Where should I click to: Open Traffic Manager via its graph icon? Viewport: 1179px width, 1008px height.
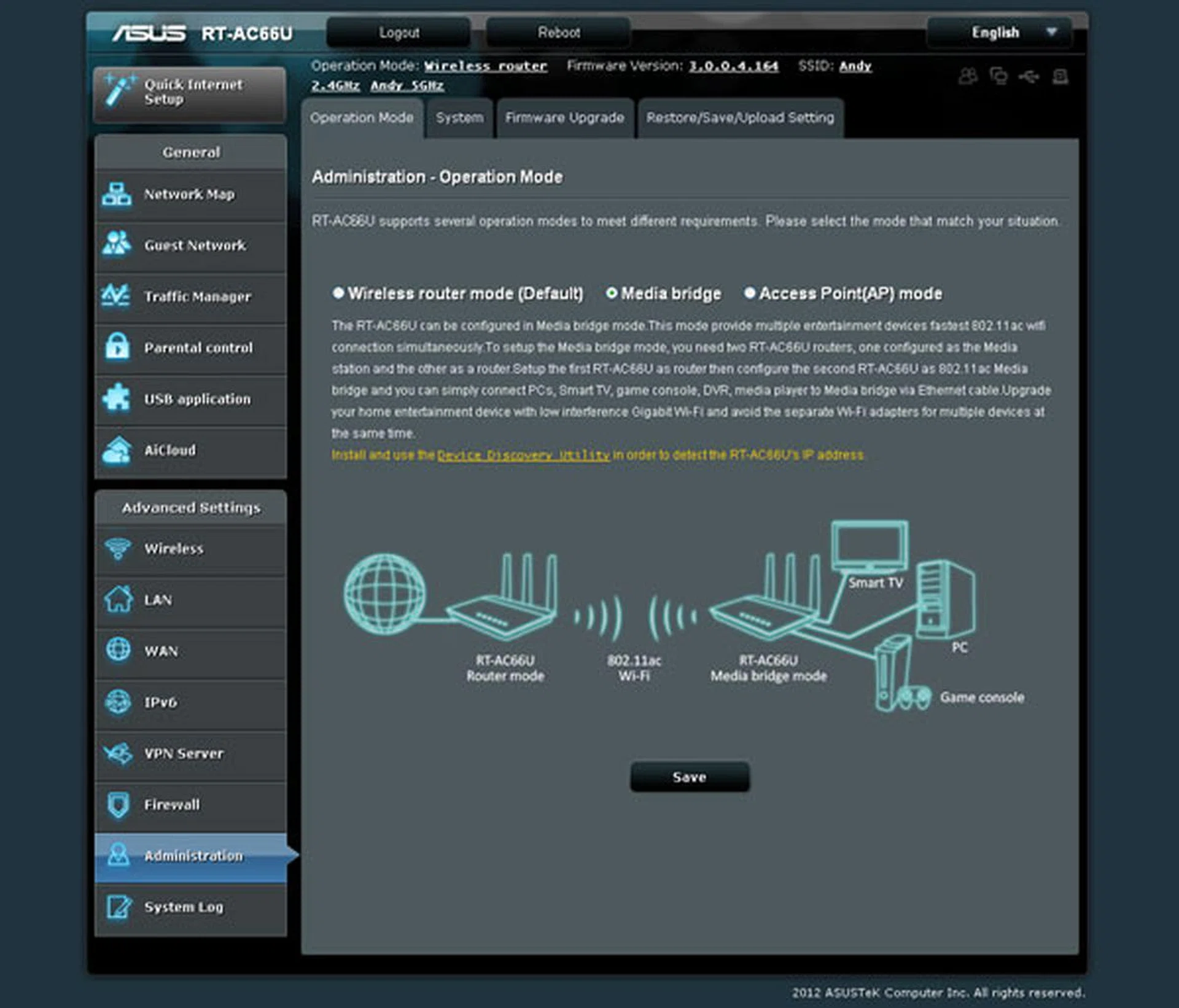(x=117, y=296)
